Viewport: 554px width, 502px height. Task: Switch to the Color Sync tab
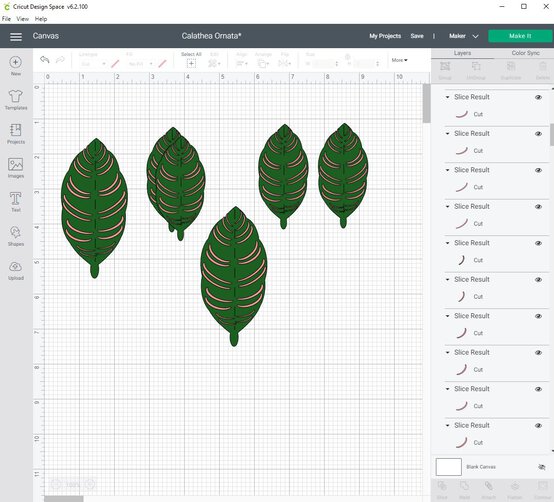(x=525, y=53)
